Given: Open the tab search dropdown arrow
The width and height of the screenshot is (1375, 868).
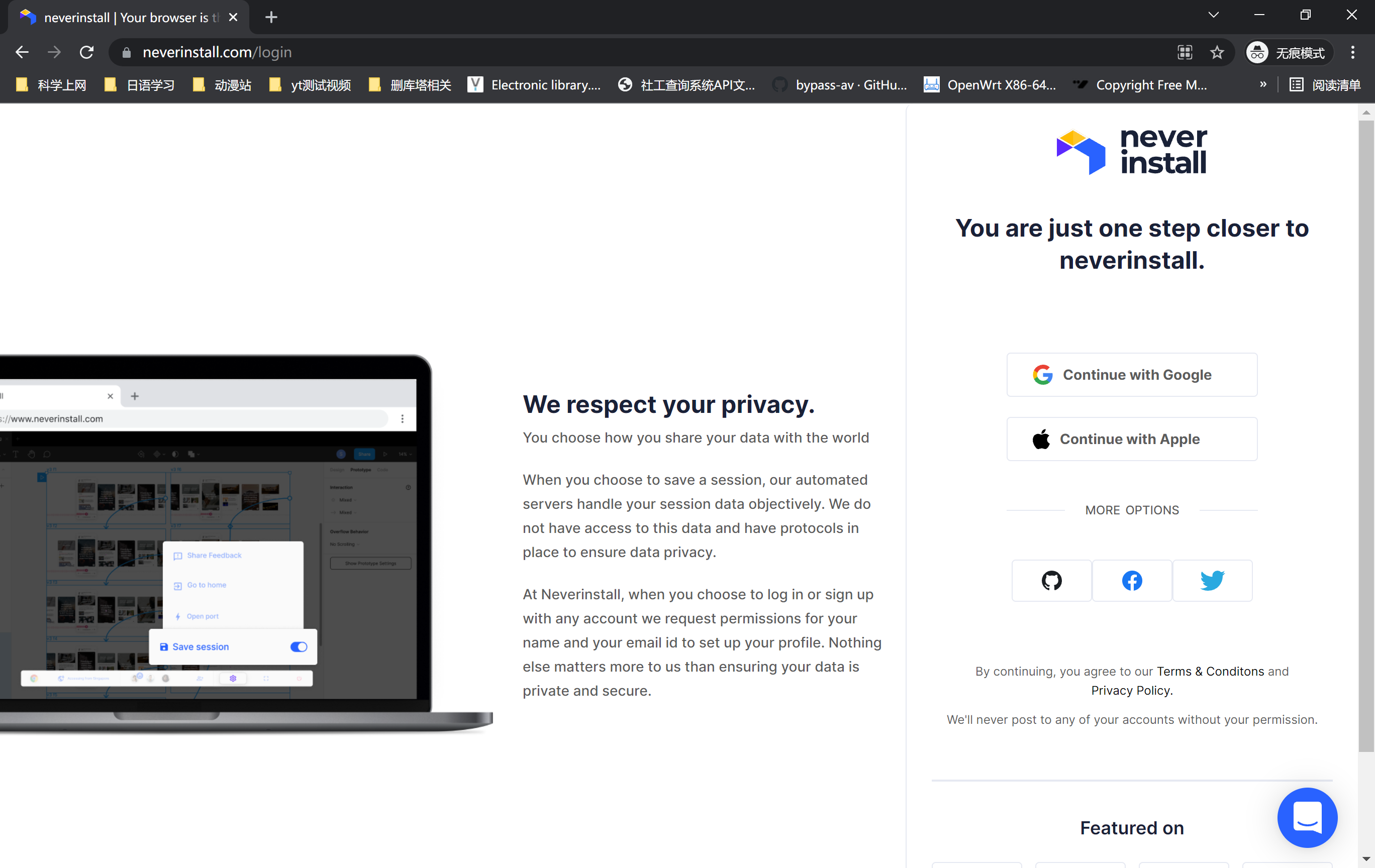Looking at the screenshot, I should [1213, 16].
